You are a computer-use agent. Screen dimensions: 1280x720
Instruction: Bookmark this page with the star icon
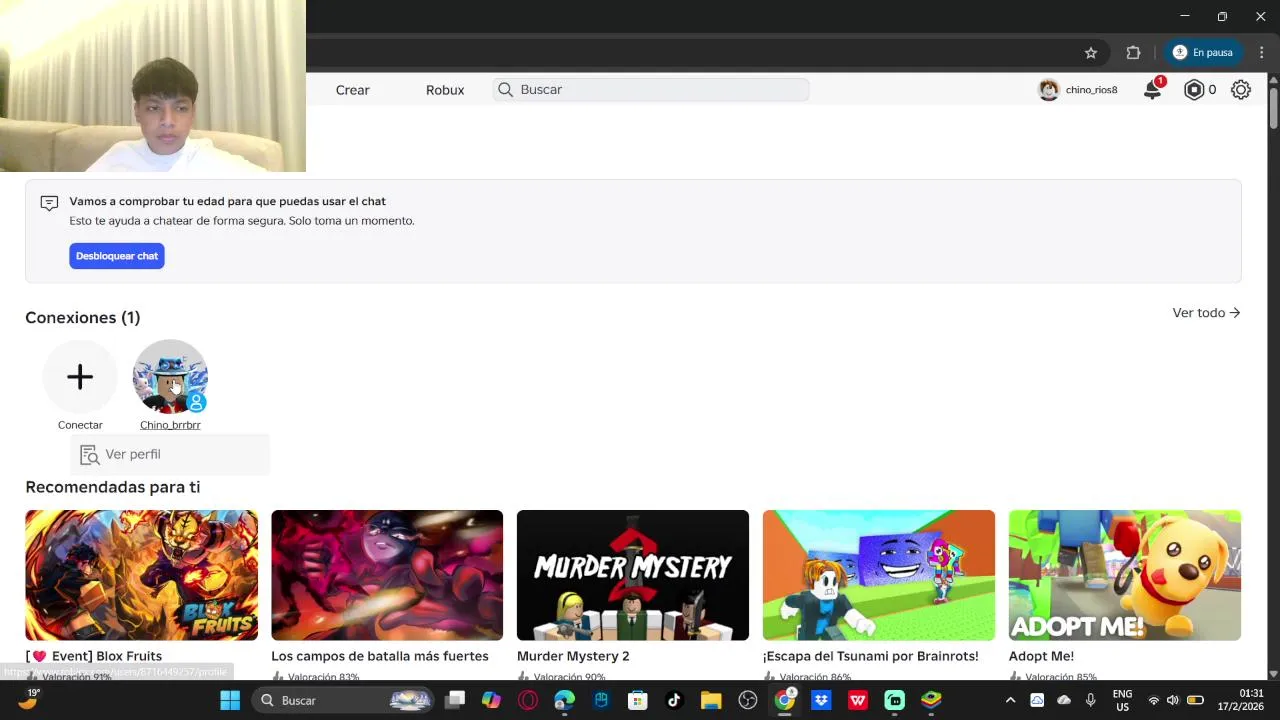pyautogui.click(x=1091, y=53)
